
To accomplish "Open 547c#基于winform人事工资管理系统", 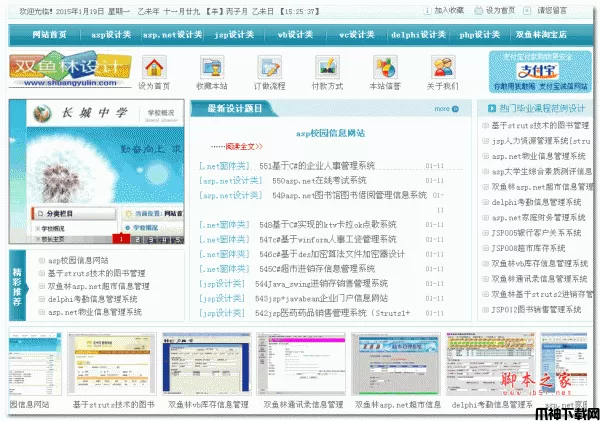I will [x=328, y=239].
